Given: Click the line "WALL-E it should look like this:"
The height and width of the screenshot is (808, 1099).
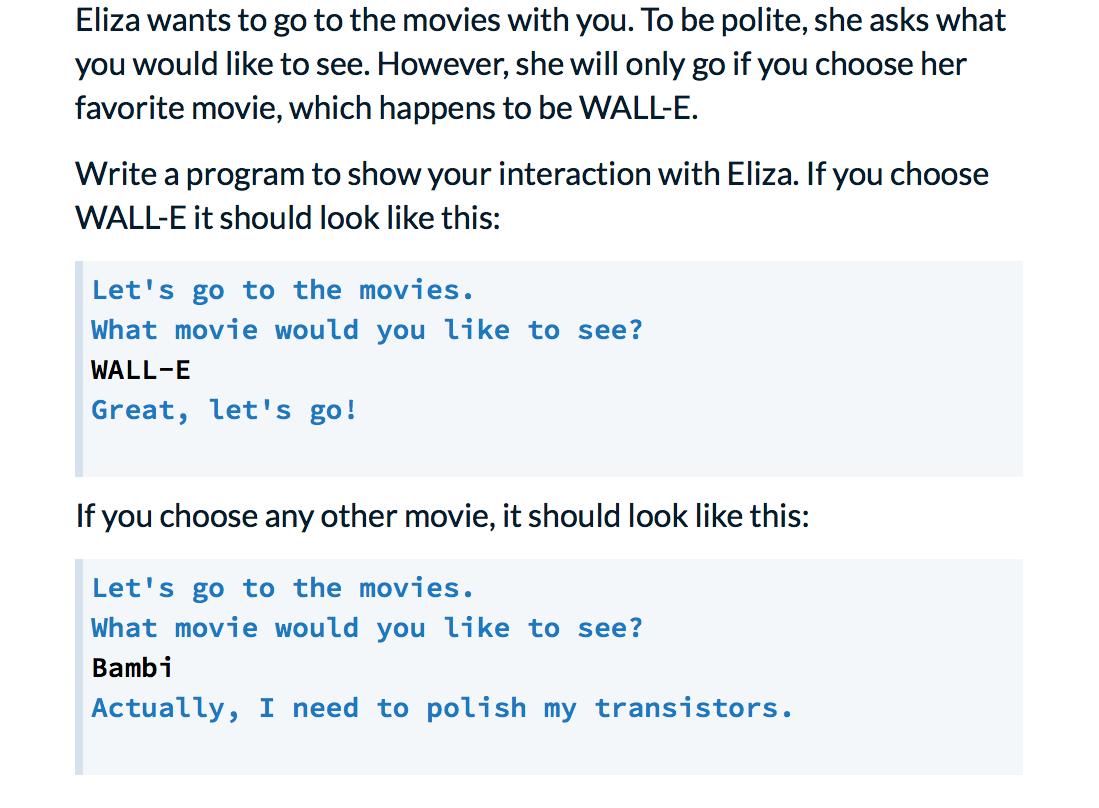Looking at the screenshot, I should (x=287, y=217).
